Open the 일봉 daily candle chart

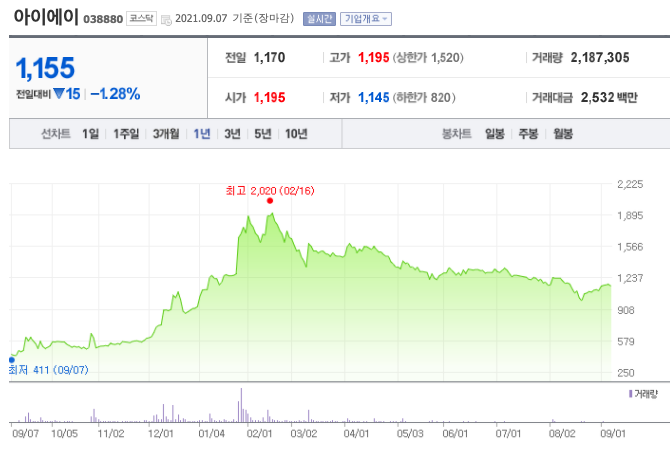point(495,134)
